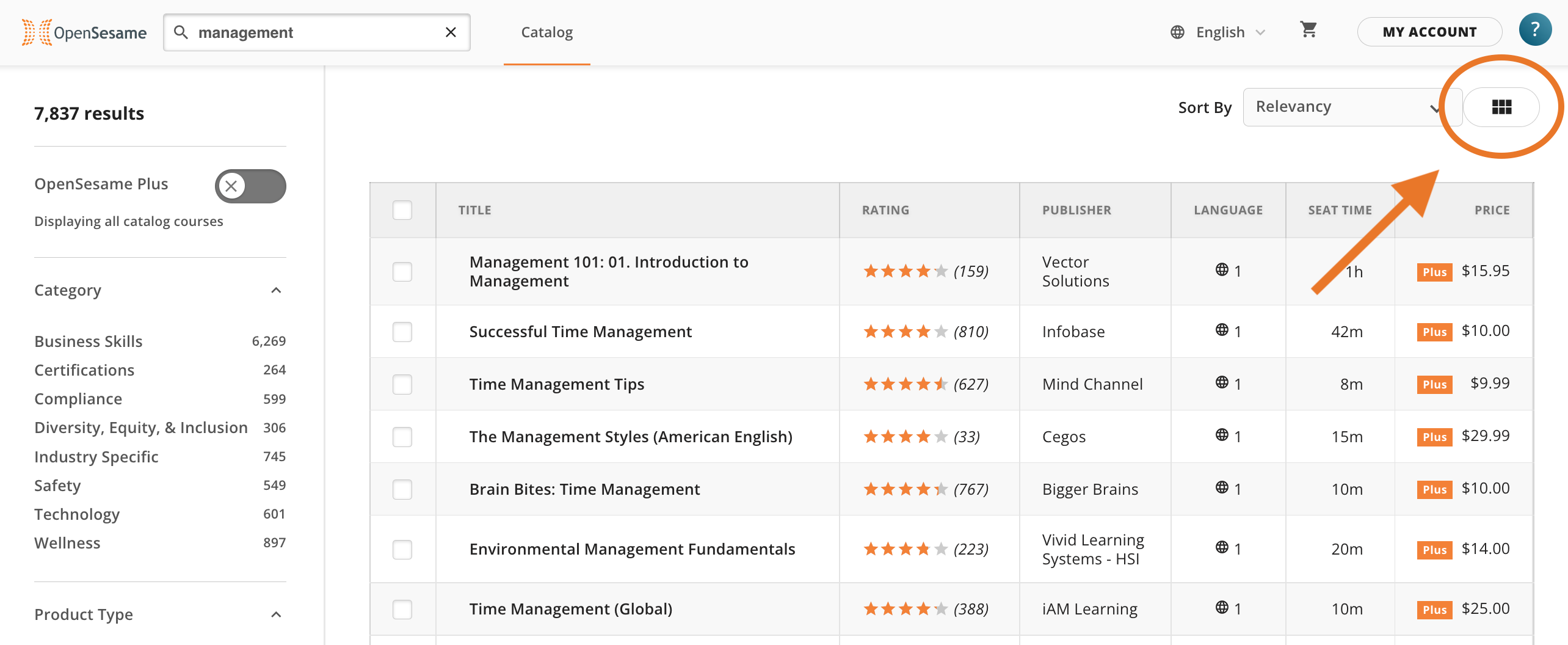
Task: Collapse the Product Type filter section
Action: [276, 614]
